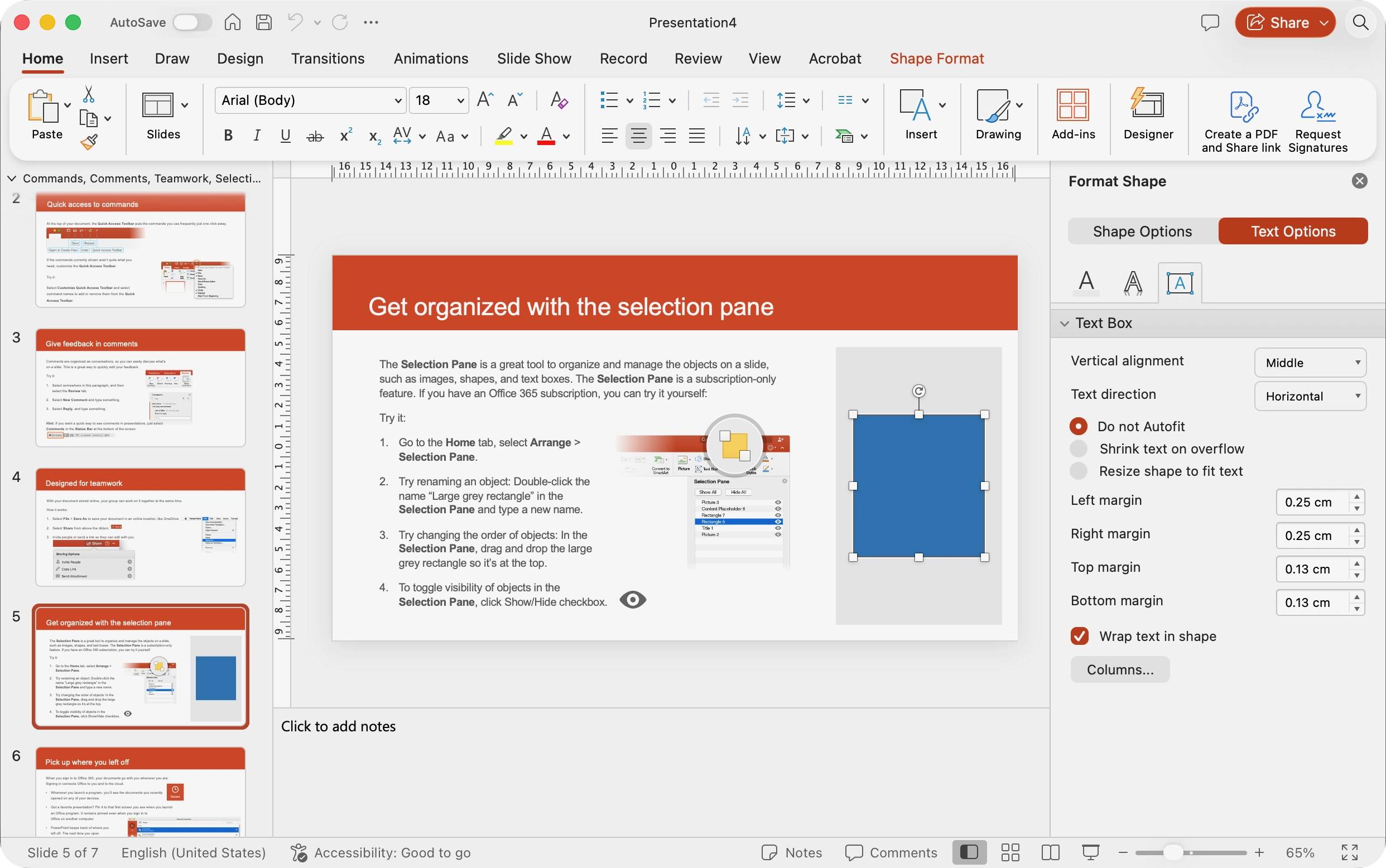Click the Save icon in title bar
The width and height of the screenshot is (1386, 868).
click(x=263, y=22)
